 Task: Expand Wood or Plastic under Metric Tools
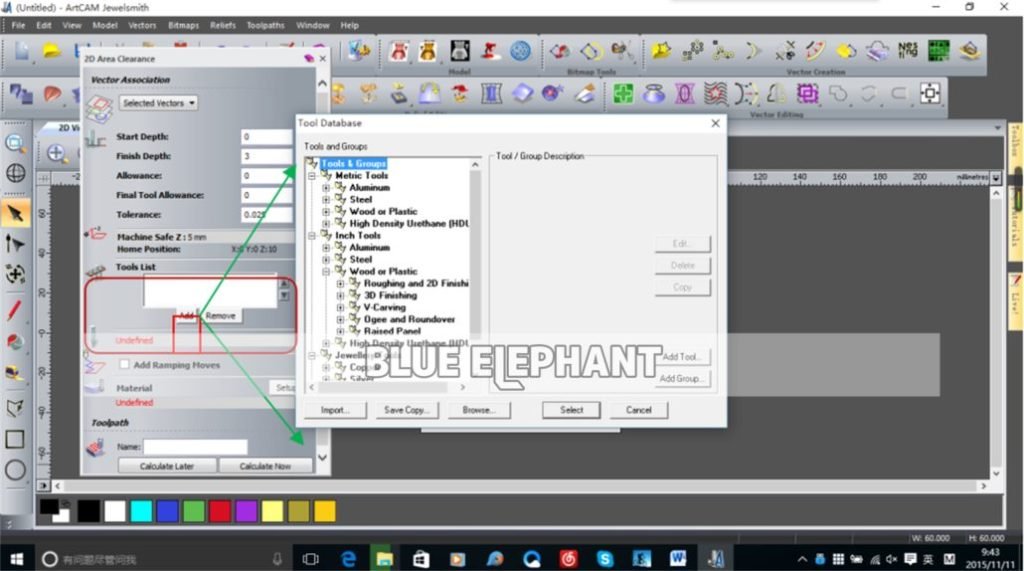point(326,212)
